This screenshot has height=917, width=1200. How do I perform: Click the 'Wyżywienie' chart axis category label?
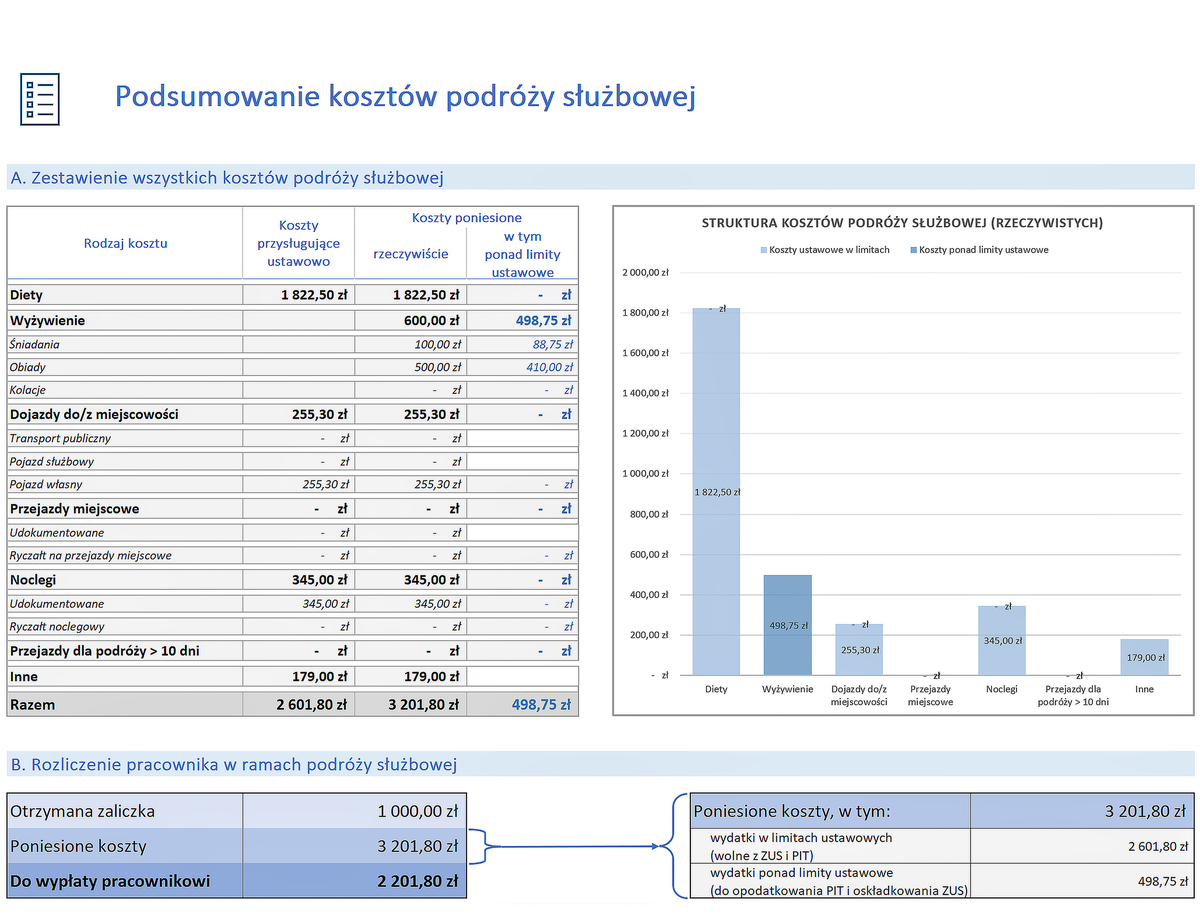point(788,689)
